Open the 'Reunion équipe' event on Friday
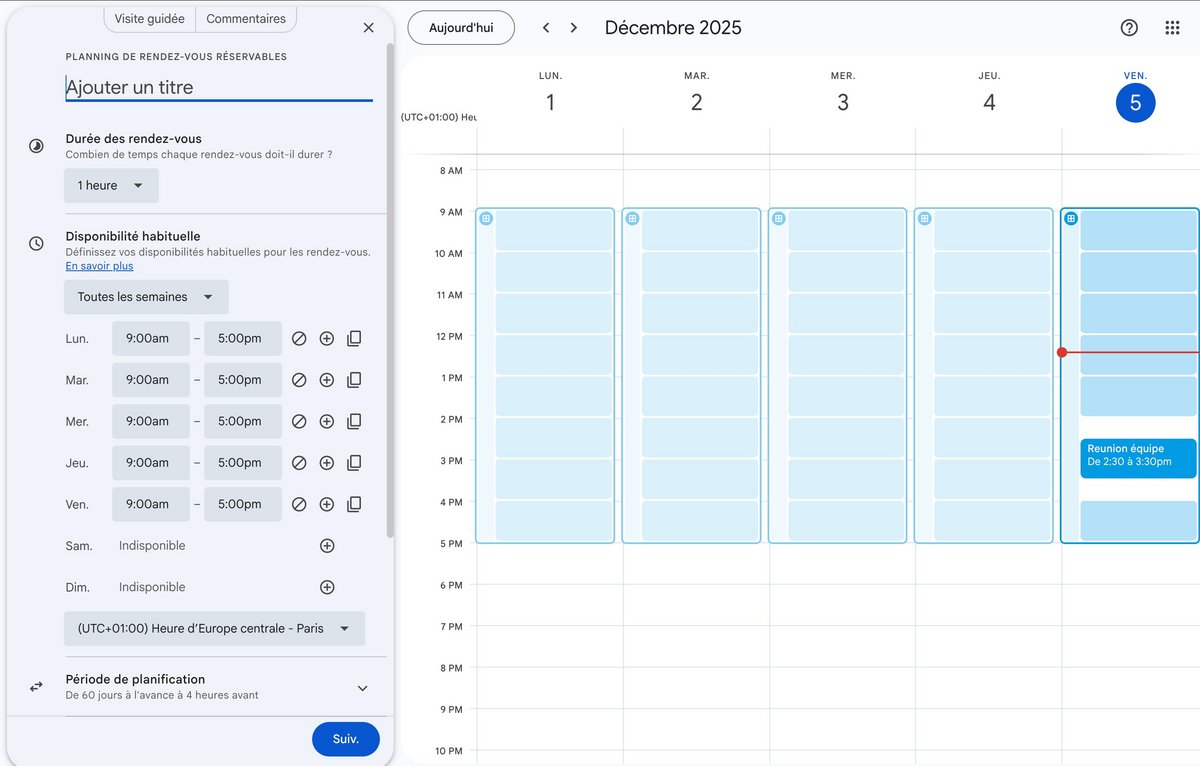The width and height of the screenshot is (1200, 766). click(x=1137, y=457)
